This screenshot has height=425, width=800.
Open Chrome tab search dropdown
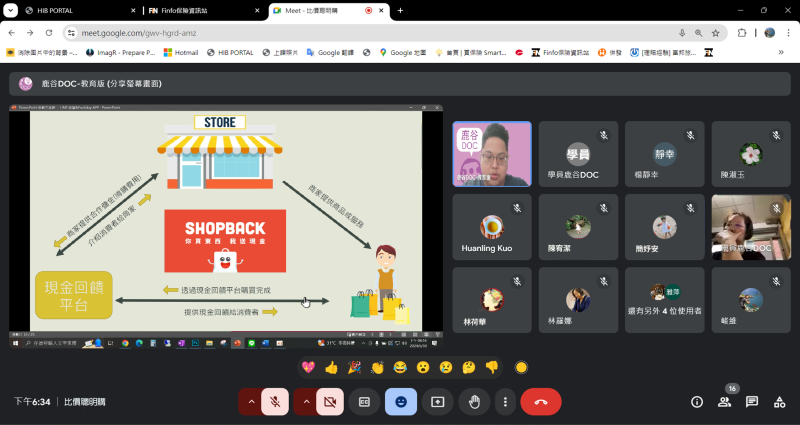point(10,10)
